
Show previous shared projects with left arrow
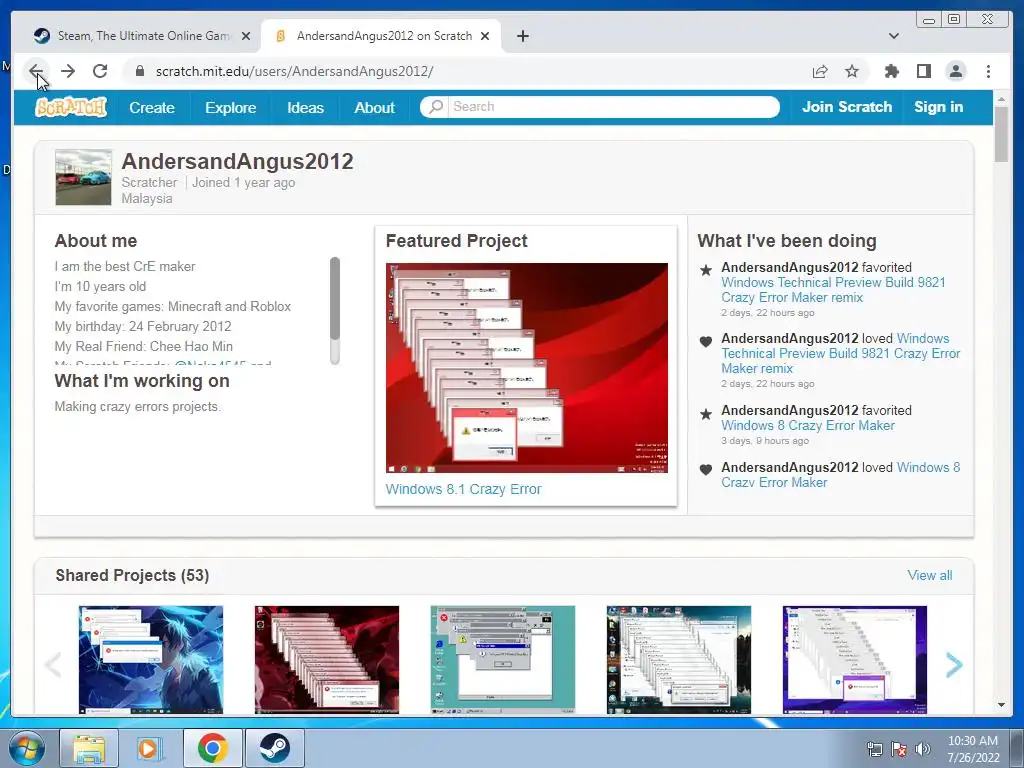pos(54,665)
